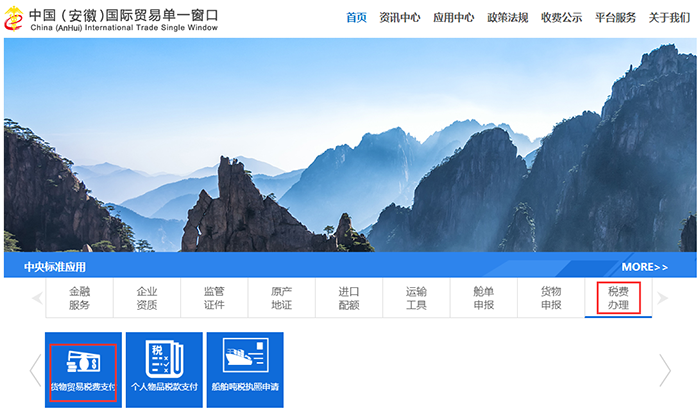This screenshot has width=700, height=420.
Task: Switch to 金融服务 tab
Action: point(79,298)
